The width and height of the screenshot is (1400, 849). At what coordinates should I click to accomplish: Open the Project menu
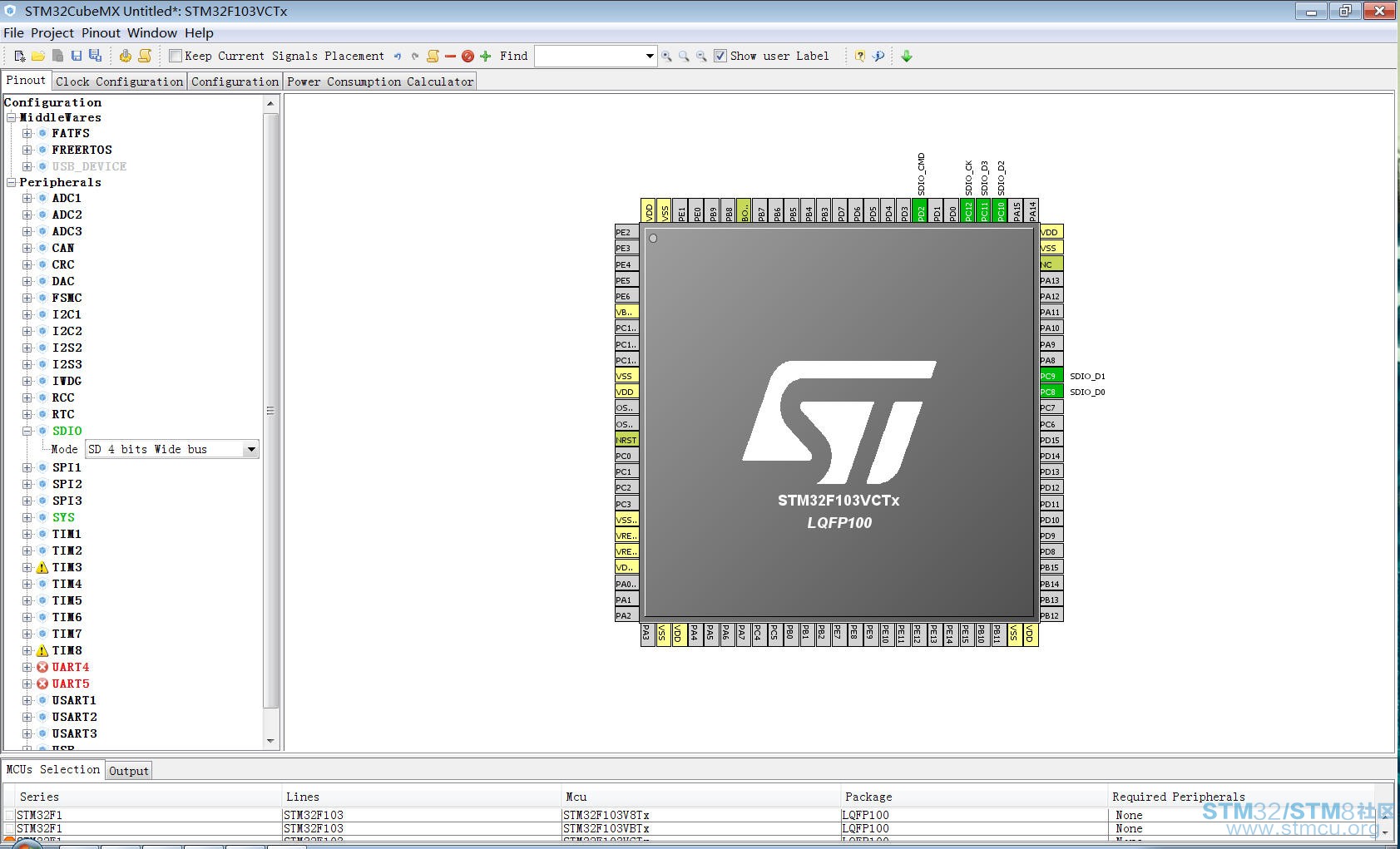(x=52, y=32)
